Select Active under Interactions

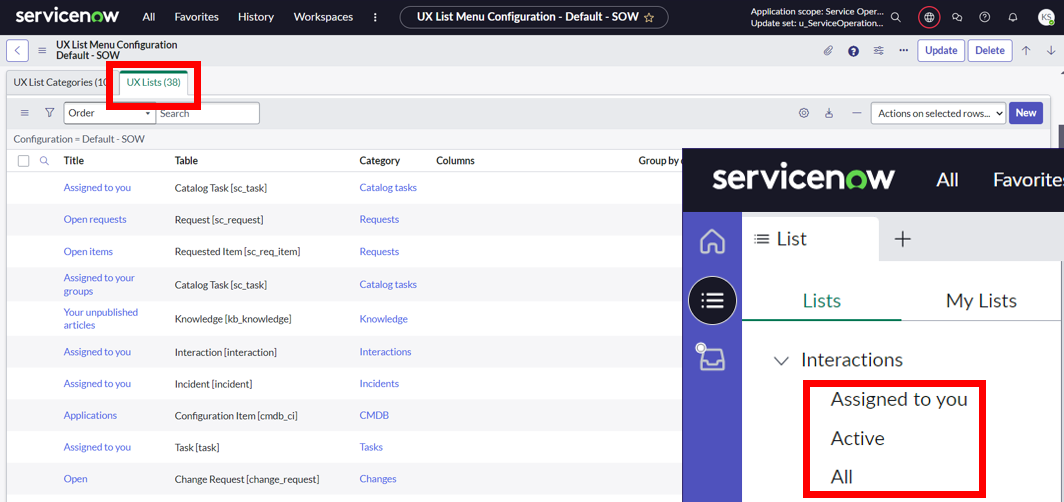coord(858,439)
